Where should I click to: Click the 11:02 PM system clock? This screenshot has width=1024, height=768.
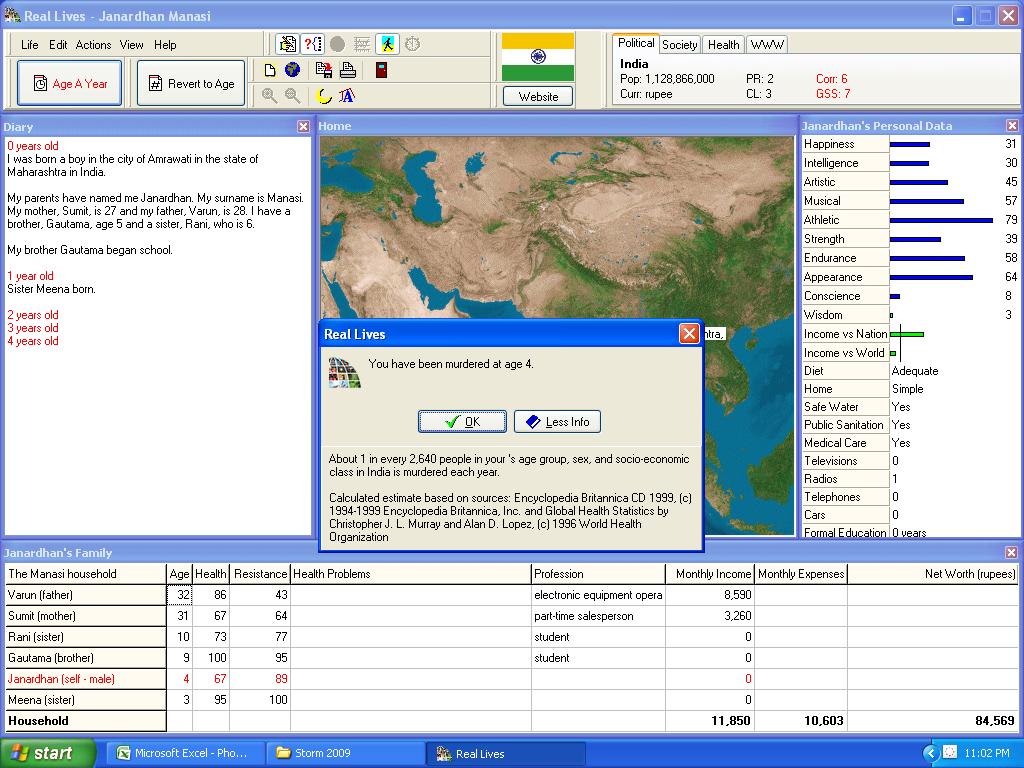(987, 753)
